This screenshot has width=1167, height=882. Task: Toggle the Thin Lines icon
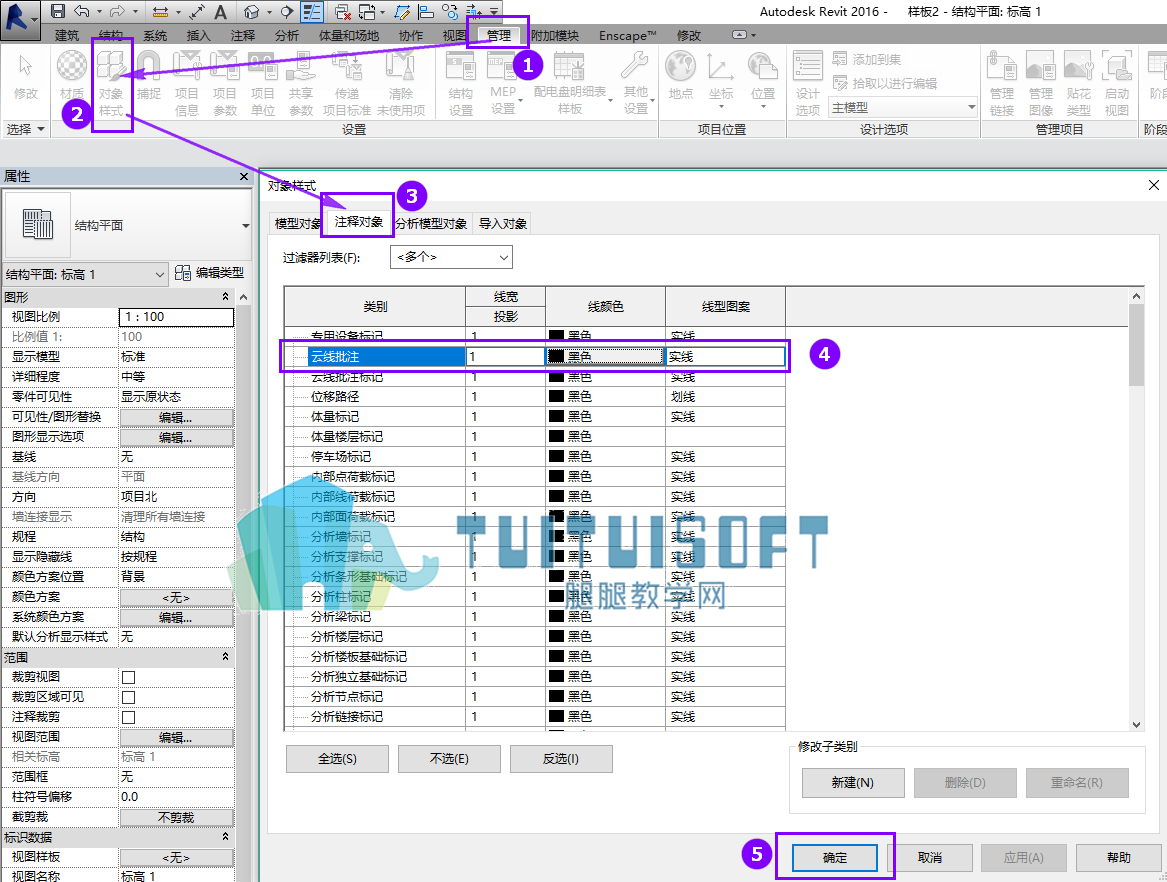[x=312, y=11]
